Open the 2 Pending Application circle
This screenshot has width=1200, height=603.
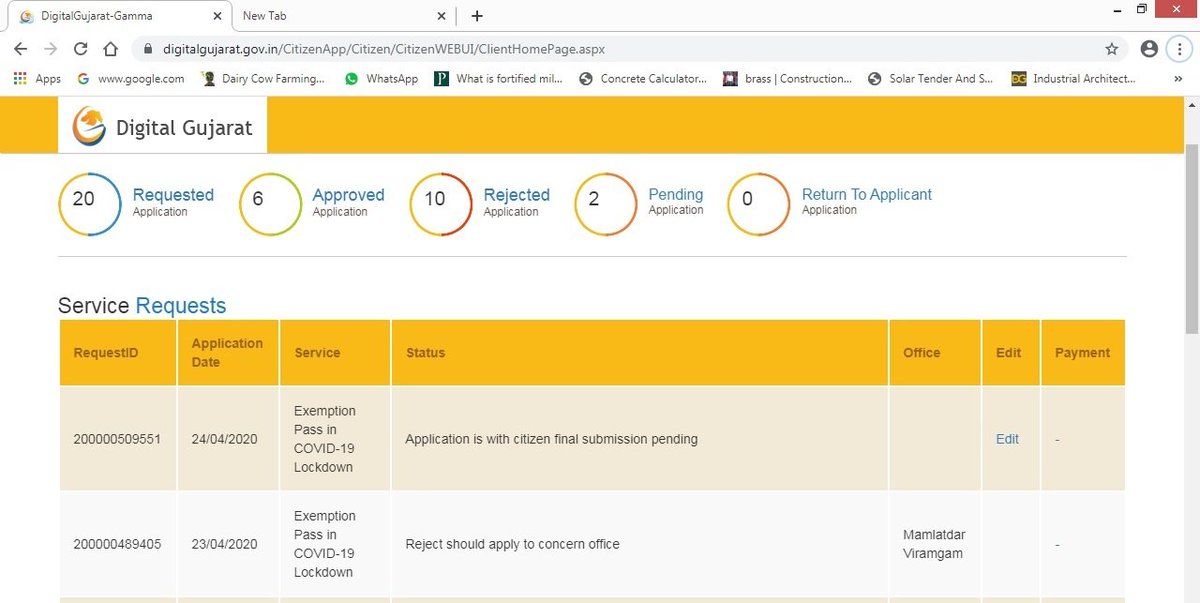coord(605,204)
